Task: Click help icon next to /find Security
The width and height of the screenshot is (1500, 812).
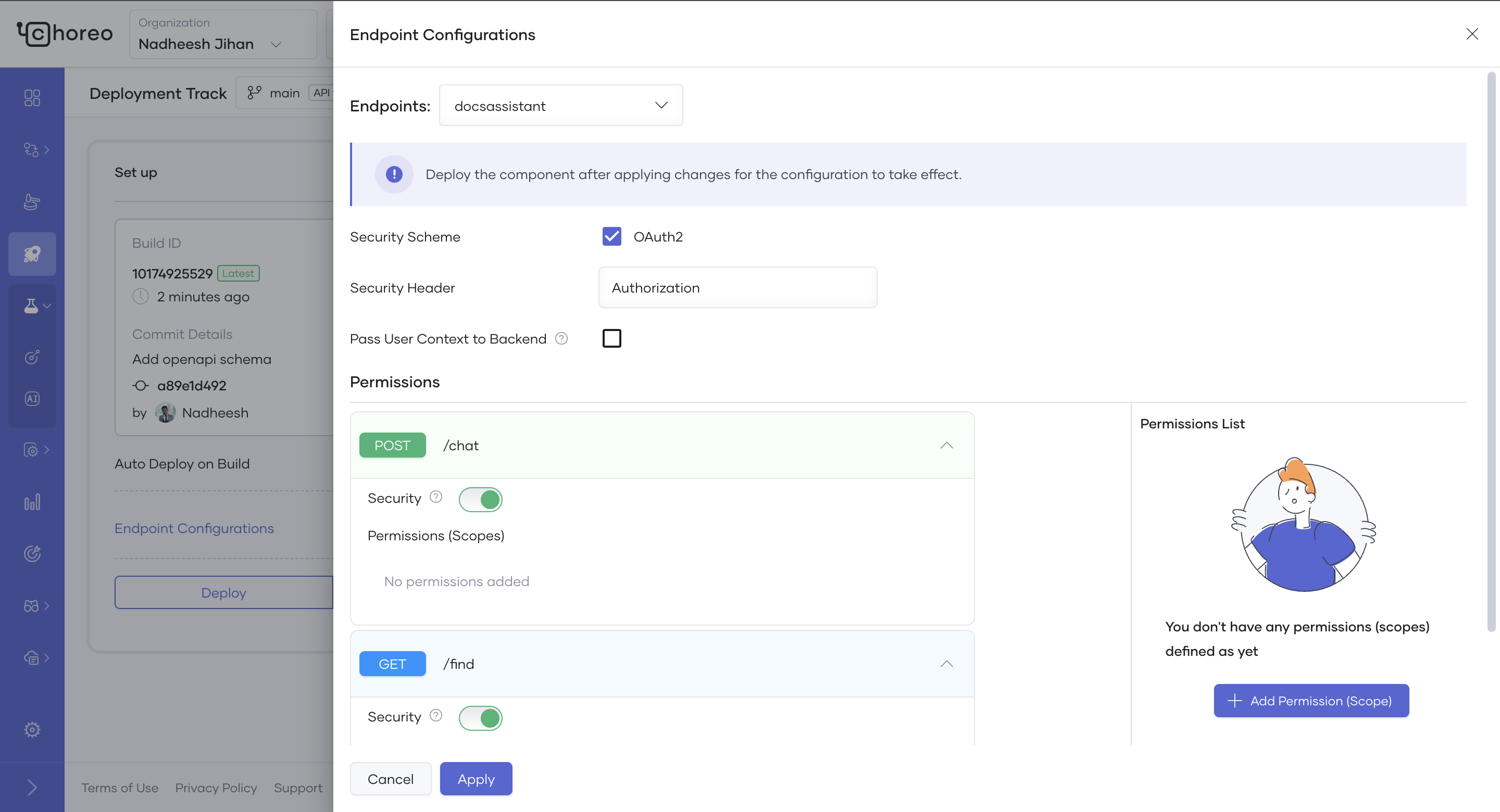Action: [x=435, y=715]
